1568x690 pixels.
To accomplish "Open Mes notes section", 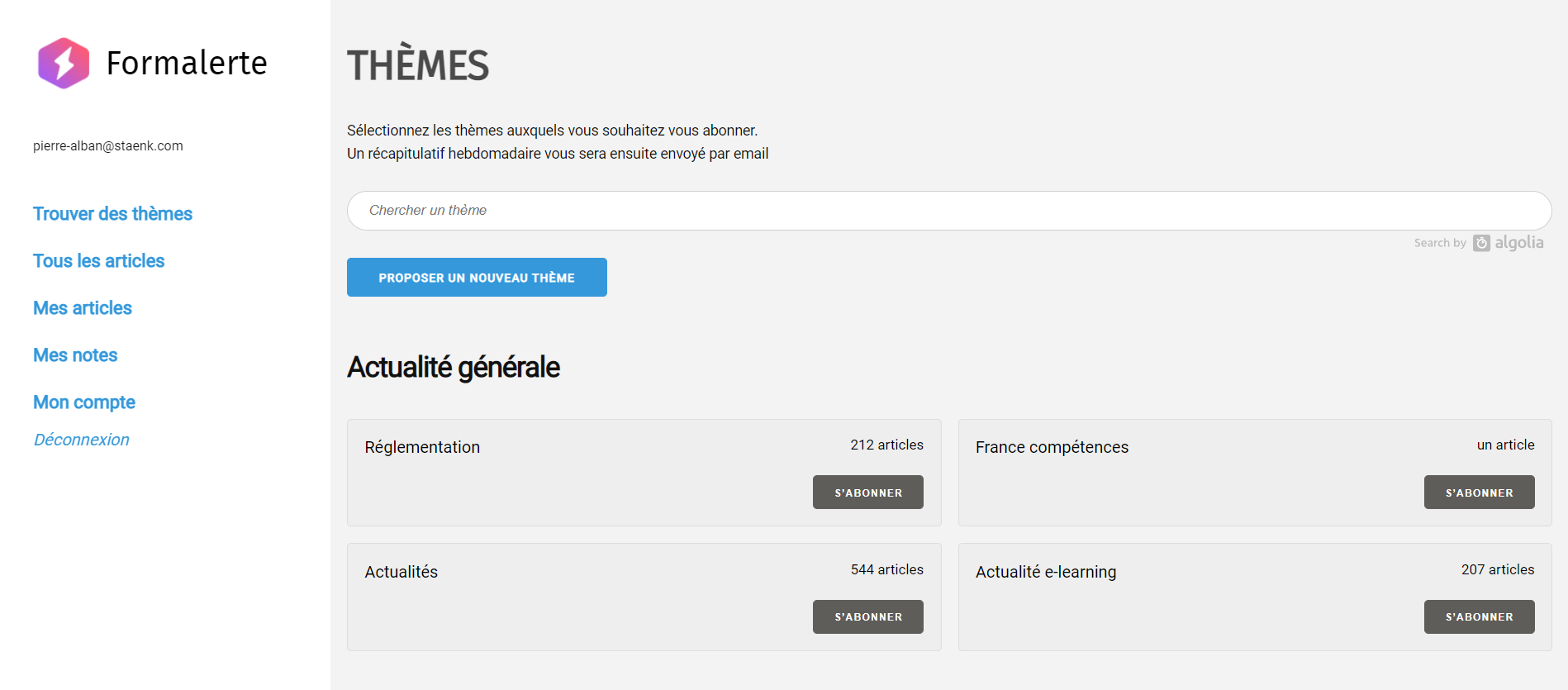I will click(75, 355).
